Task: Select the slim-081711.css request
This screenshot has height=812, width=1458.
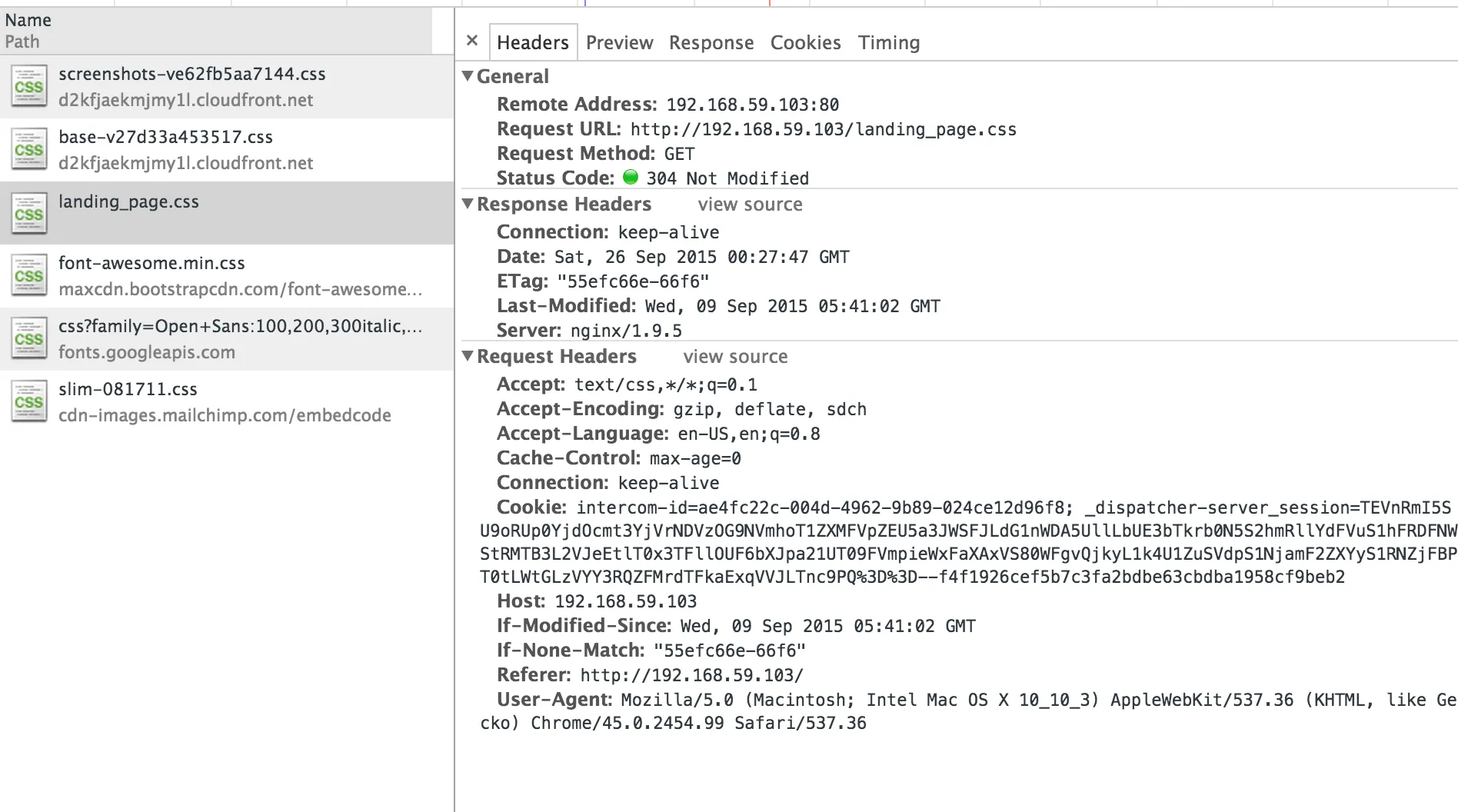Action: [128, 390]
